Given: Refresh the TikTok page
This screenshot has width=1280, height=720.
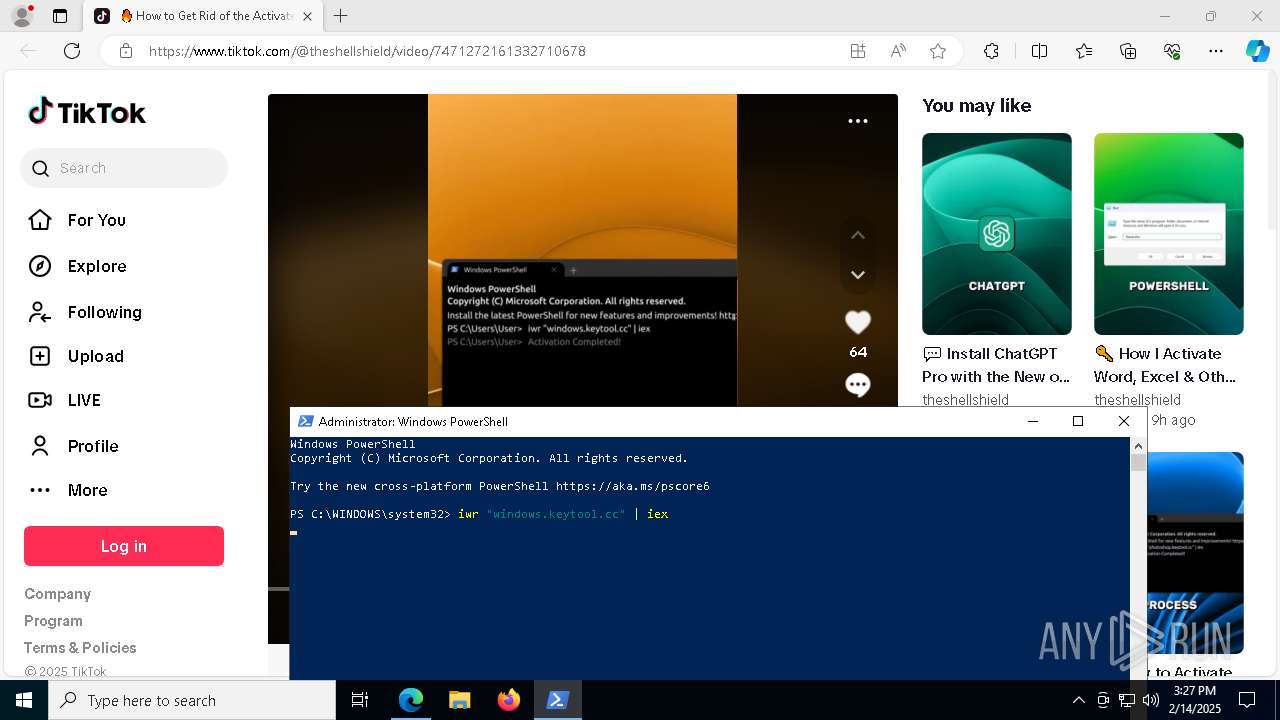Looking at the screenshot, I should [x=72, y=51].
